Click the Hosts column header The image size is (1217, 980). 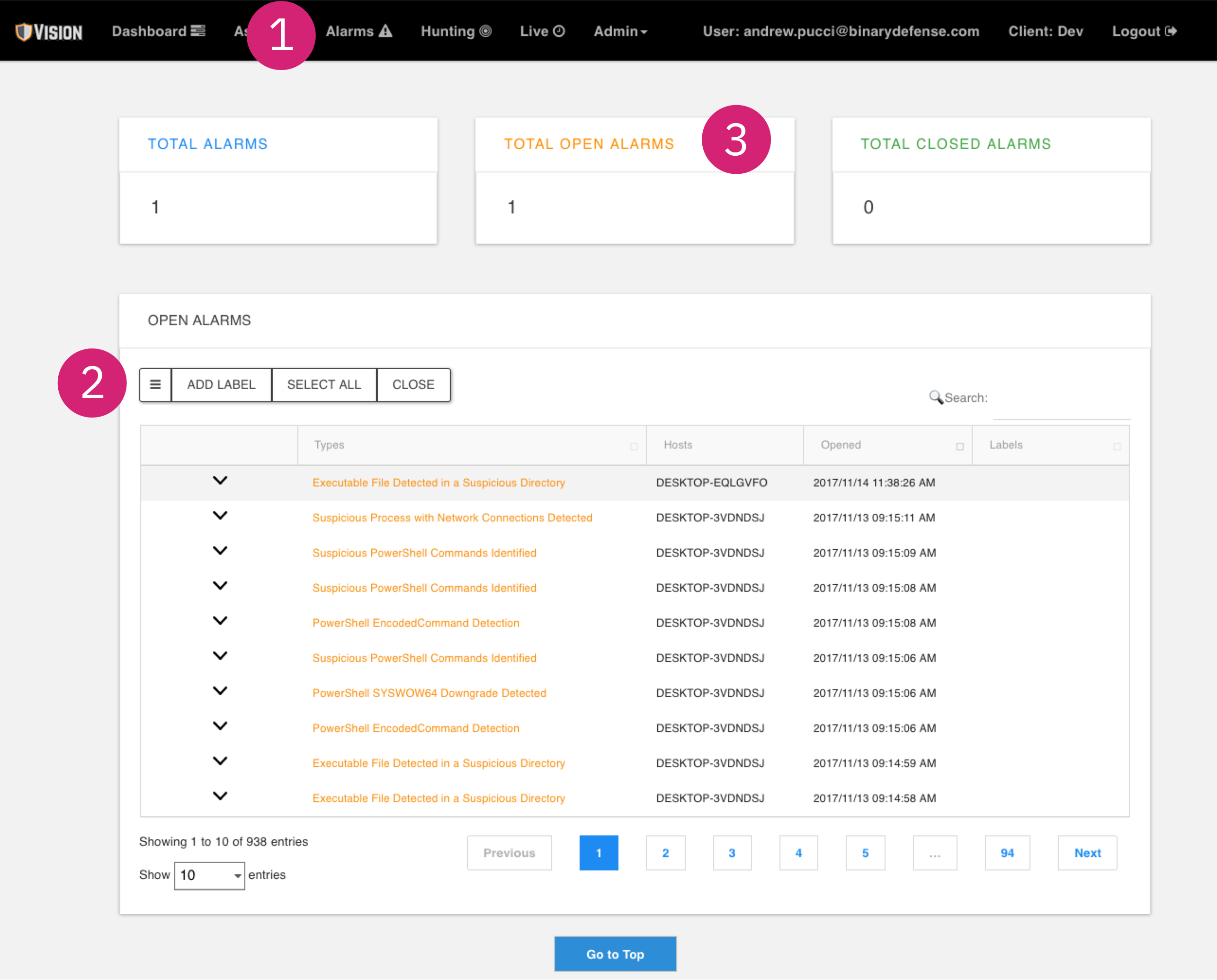click(x=725, y=445)
